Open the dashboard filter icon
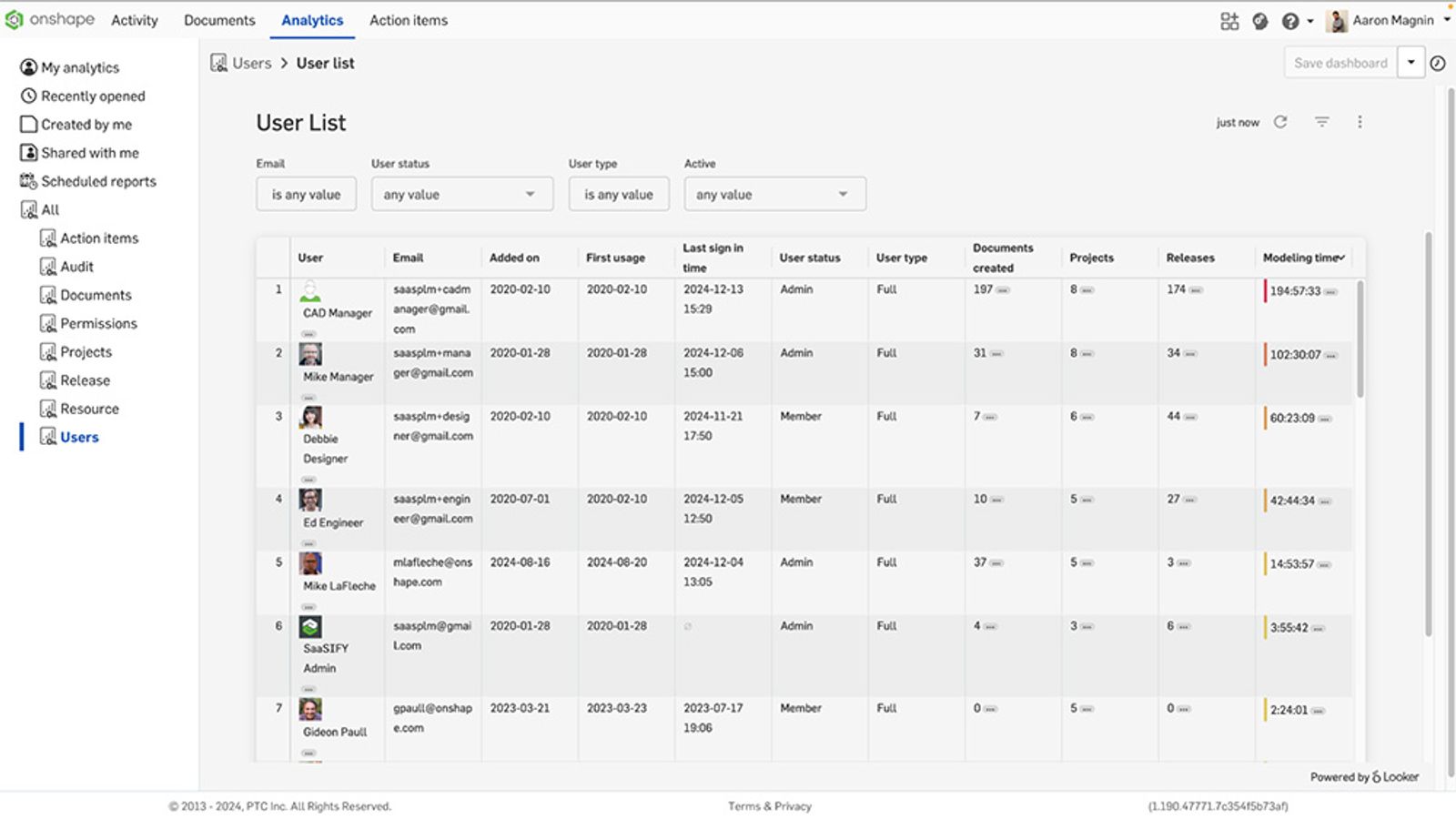 click(x=1320, y=121)
